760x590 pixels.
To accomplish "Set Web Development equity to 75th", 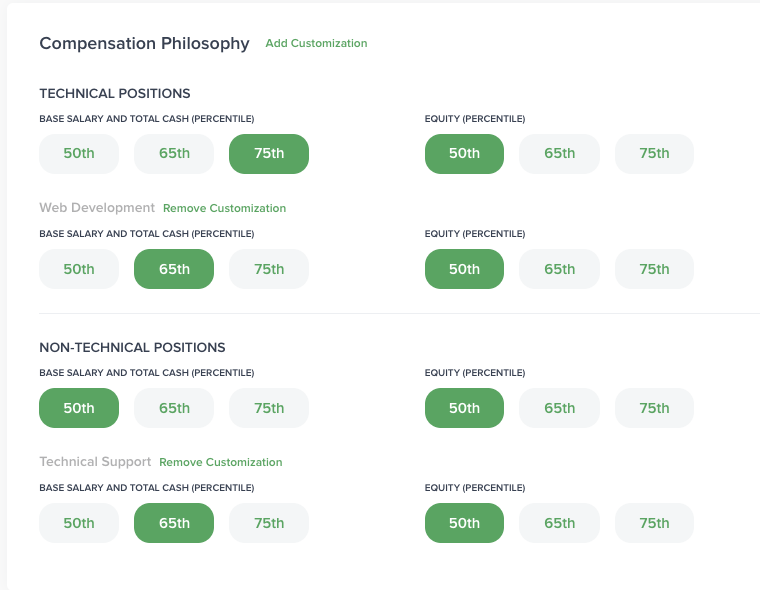I will pyautogui.click(x=655, y=269).
